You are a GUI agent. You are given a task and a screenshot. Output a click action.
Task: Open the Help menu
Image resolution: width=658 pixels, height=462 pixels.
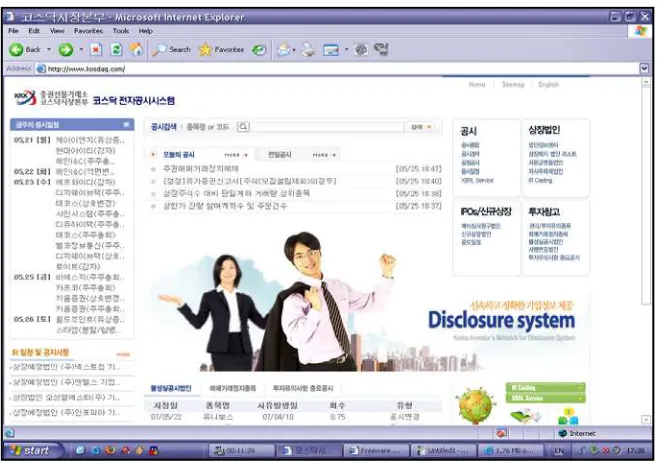pos(146,31)
